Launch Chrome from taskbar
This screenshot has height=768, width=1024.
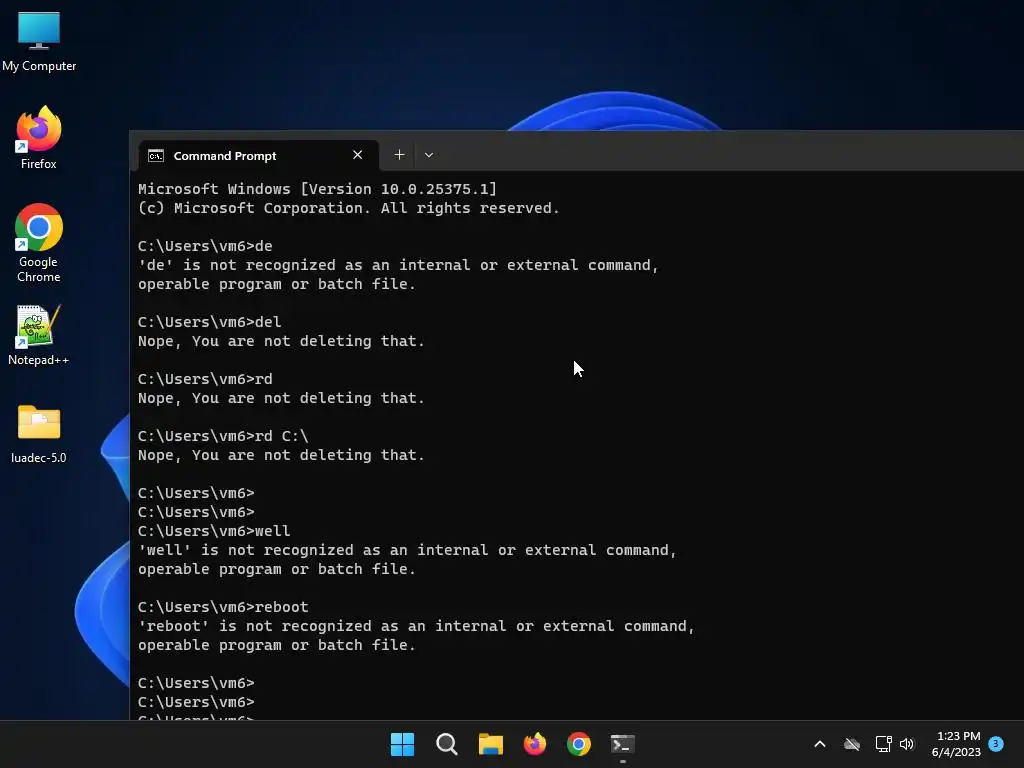coord(579,744)
